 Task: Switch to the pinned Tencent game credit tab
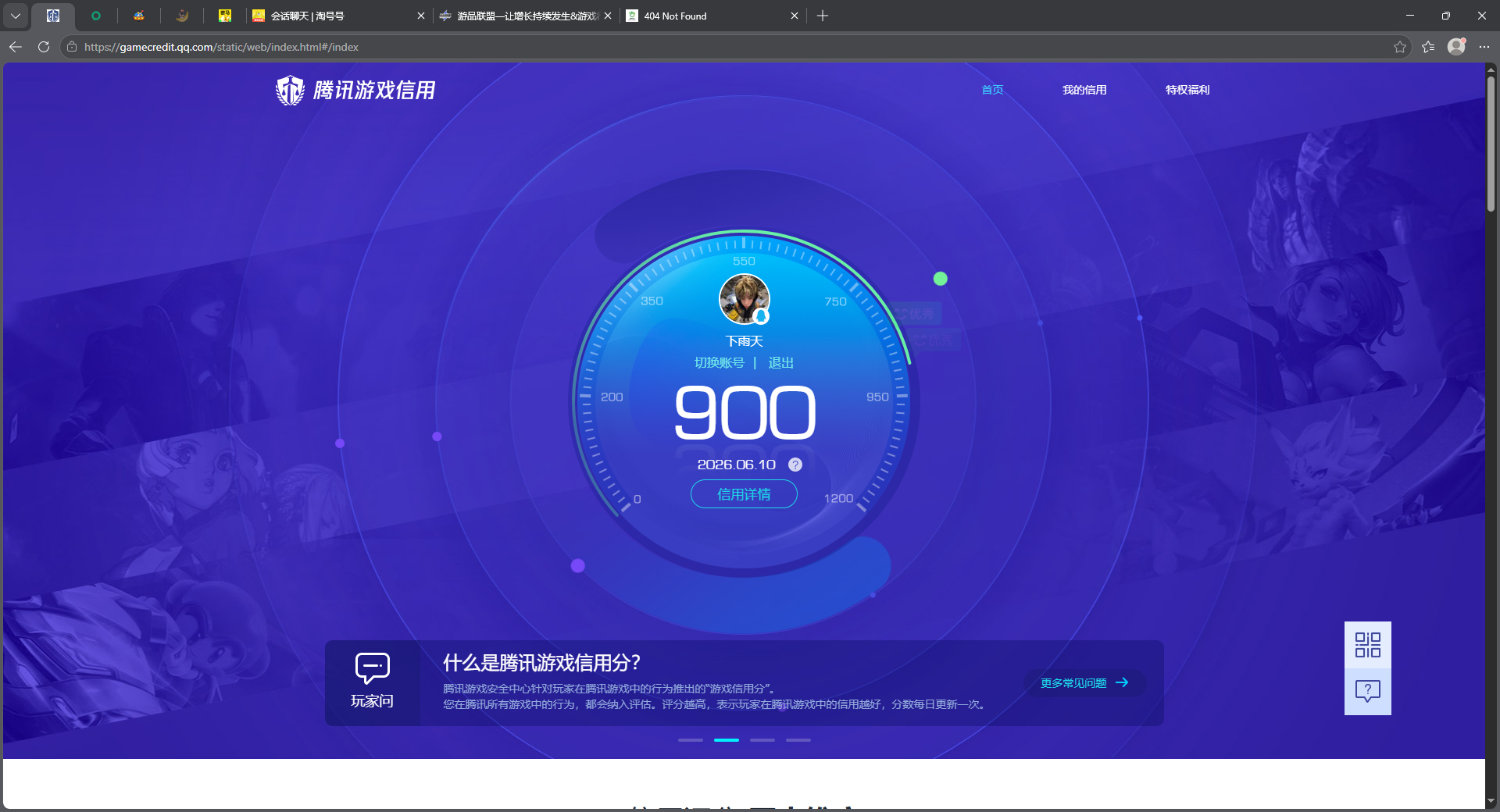point(53,16)
